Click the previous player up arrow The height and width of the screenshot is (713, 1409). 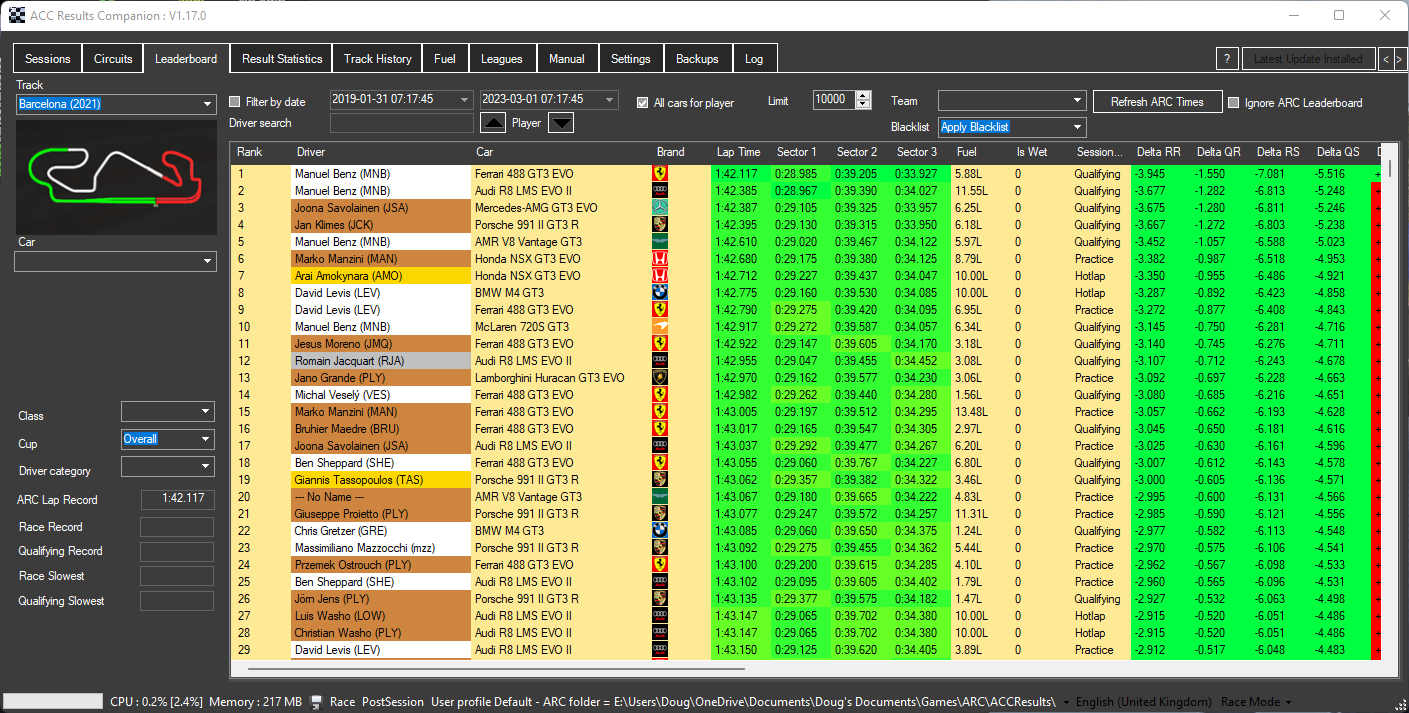493,123
